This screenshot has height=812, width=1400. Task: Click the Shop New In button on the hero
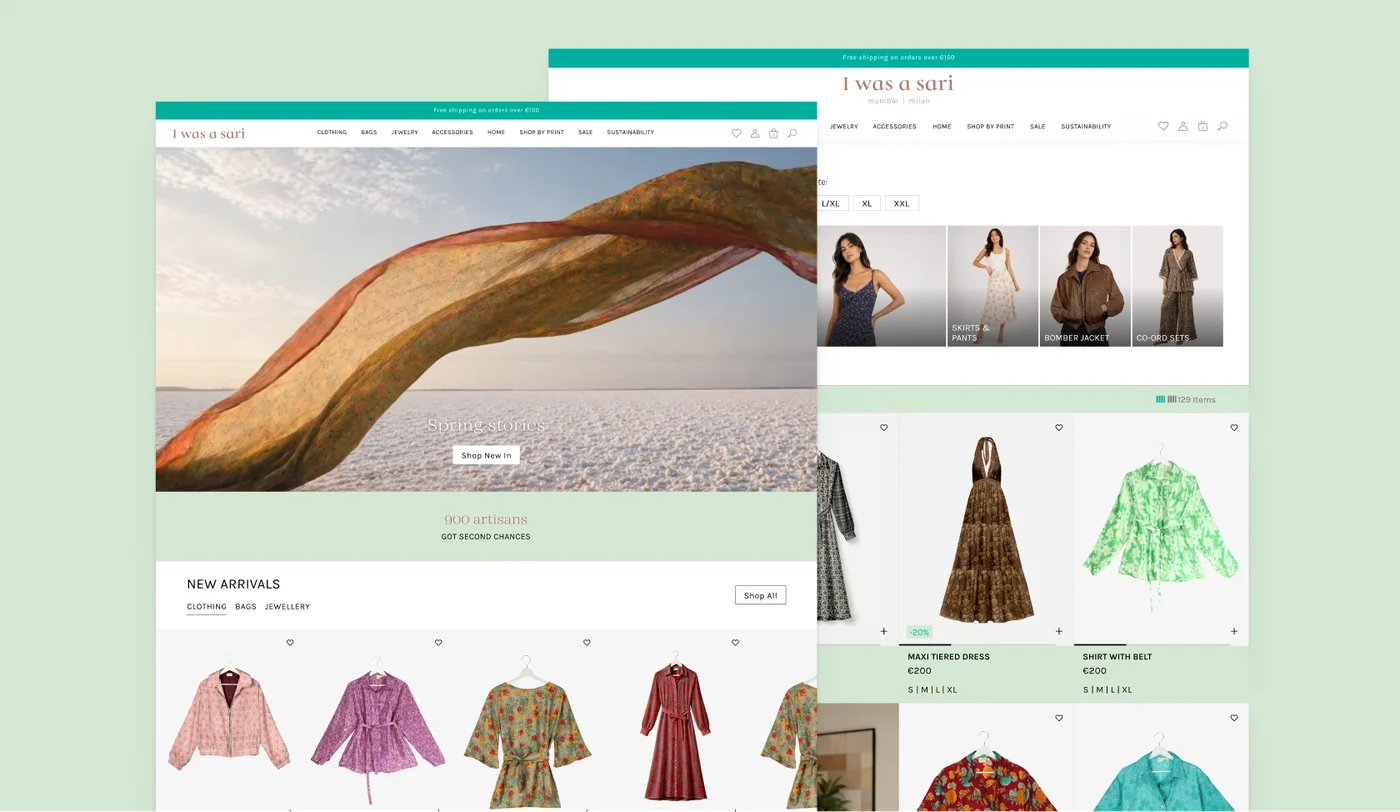tap(486, 455)
